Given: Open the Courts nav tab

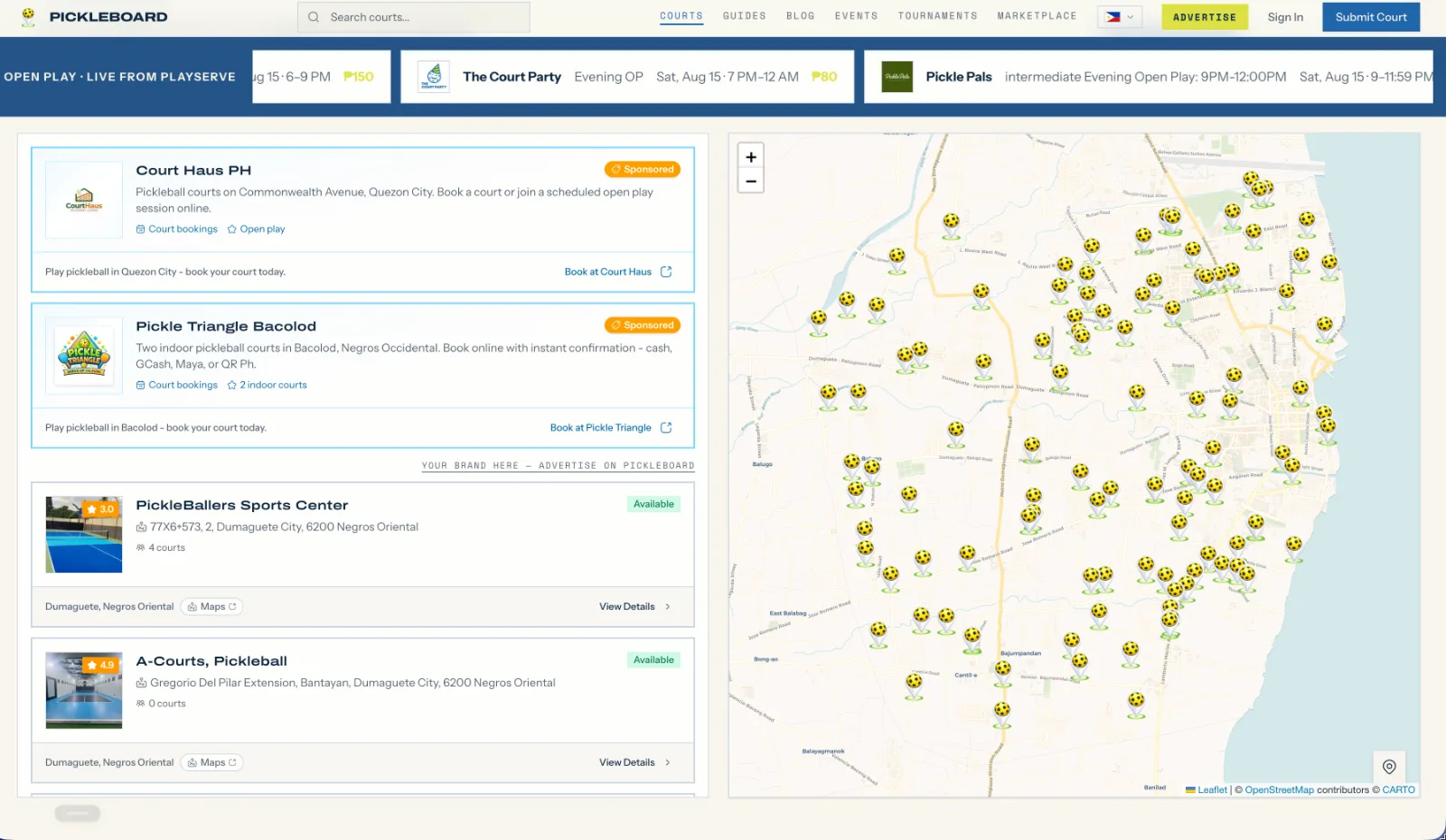Looking at the screenshot, I should (681, 16).
